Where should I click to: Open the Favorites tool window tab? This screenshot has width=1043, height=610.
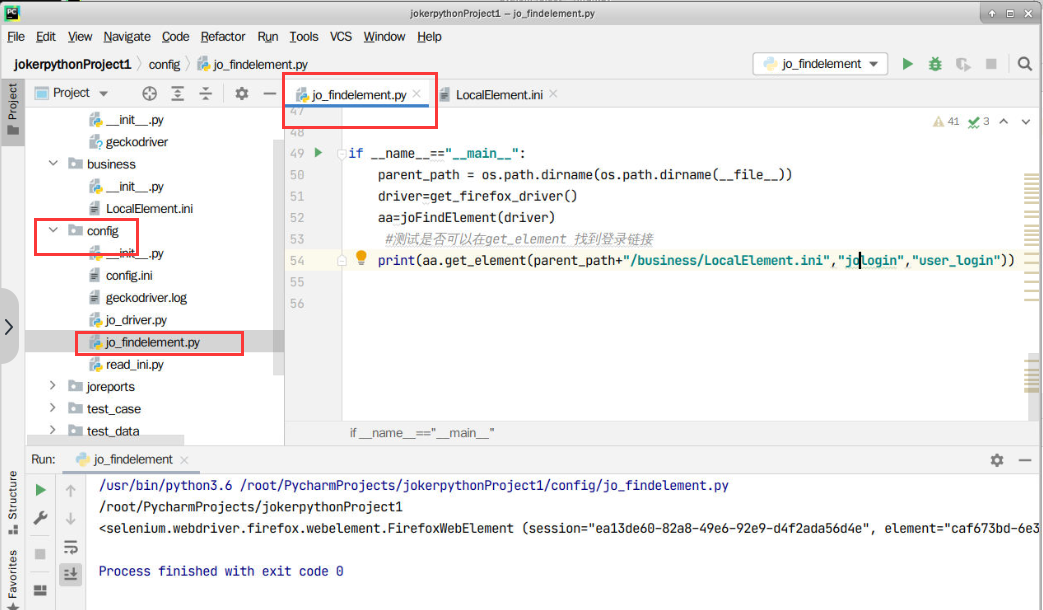point(12,577)
